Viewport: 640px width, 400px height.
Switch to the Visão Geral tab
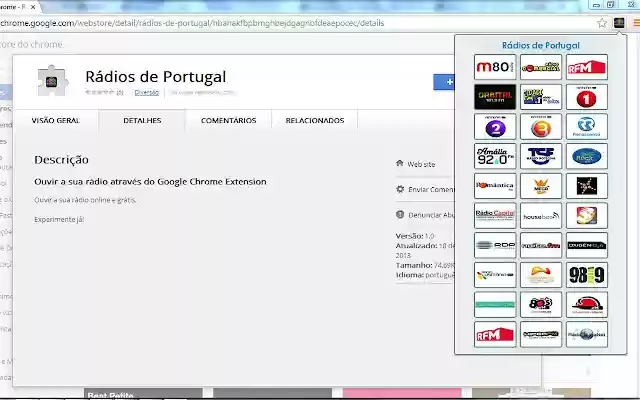(56, 120)
